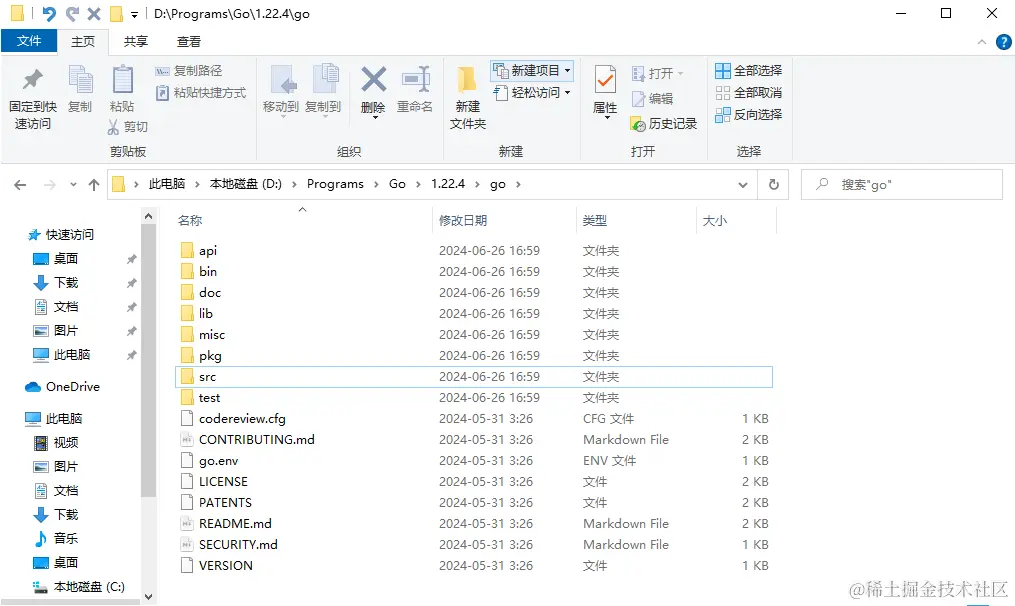Click the Delete (删除) X icon
Screen dimensions: 1015x606
pos(374,80)
